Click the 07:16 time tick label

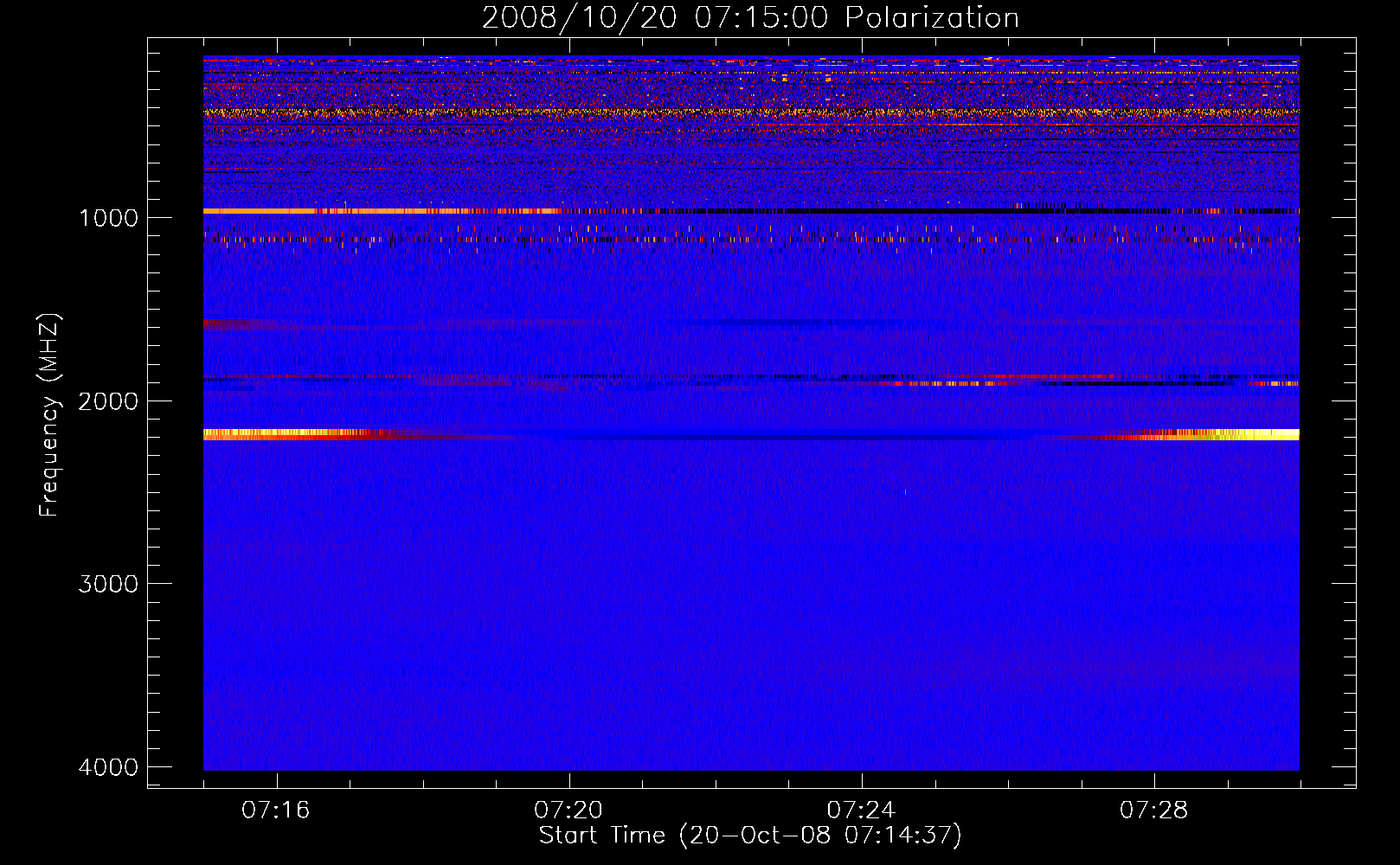pyautogui.click(x=276, y=811)
